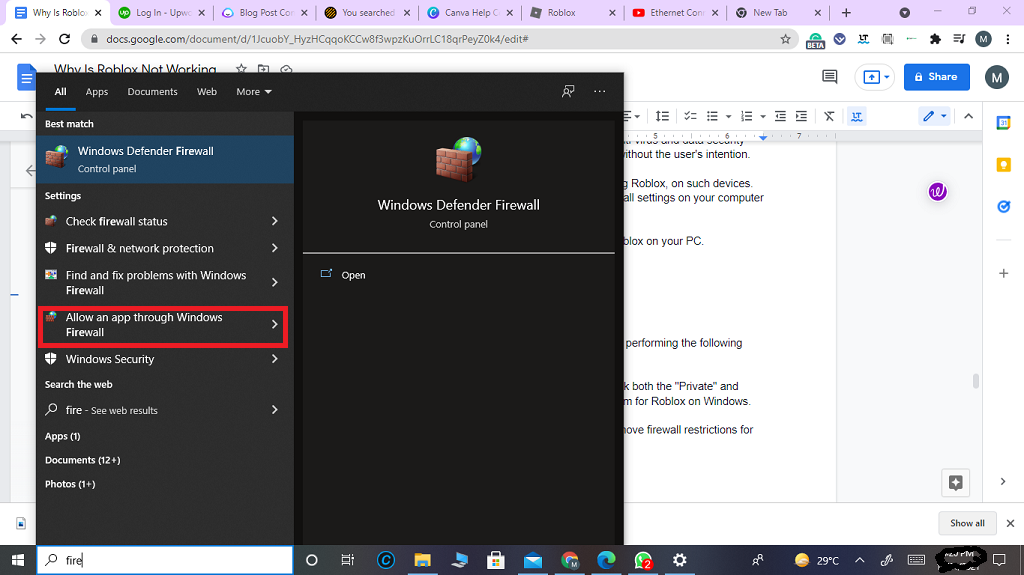Open comment history in Google Docs
Image resolution: width=1024 pixels, height=575 pixels.
(x=829, y=77)
